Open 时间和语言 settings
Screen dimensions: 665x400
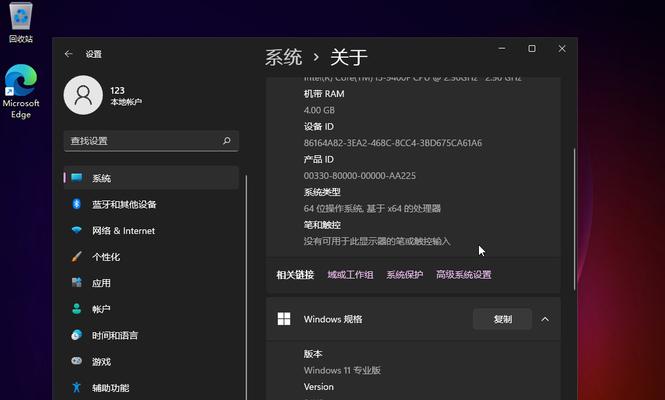click(x=151, y=336)
